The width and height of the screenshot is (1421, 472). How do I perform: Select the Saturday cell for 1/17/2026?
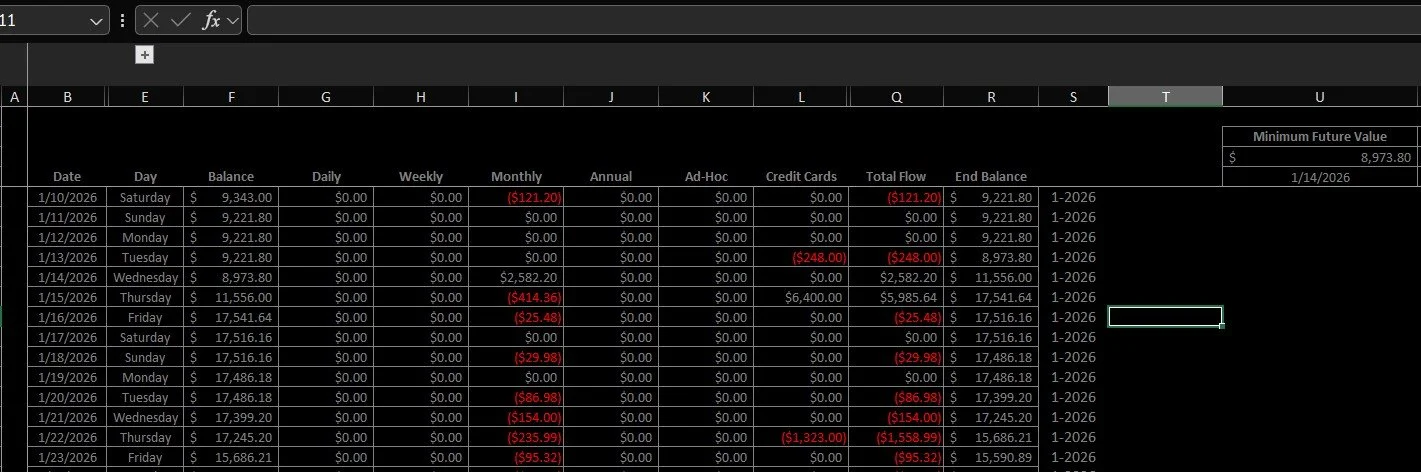coord(145,337)
